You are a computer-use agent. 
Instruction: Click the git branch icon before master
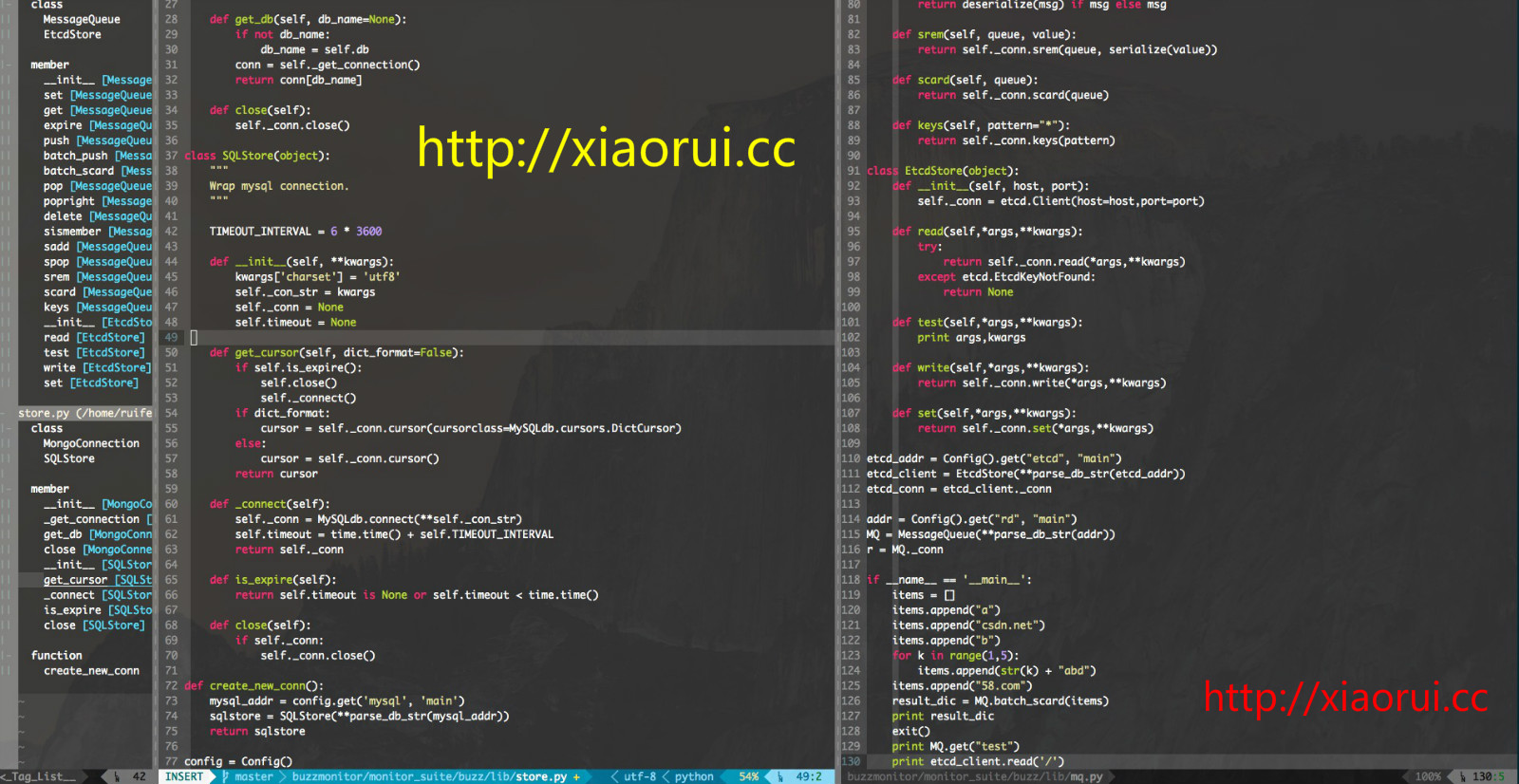coord(225,776)
